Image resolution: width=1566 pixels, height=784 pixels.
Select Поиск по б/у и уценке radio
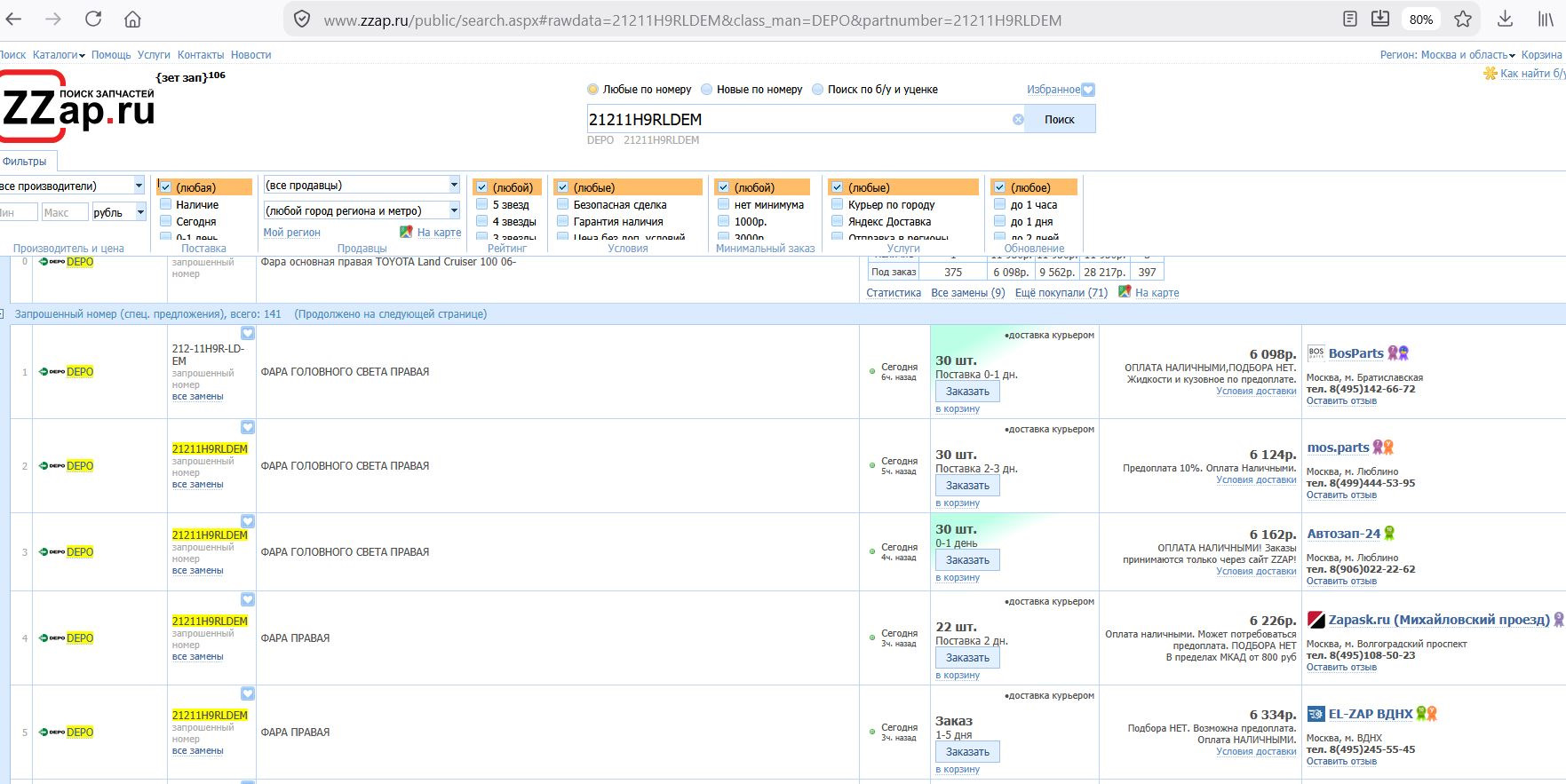click(818, 90)
